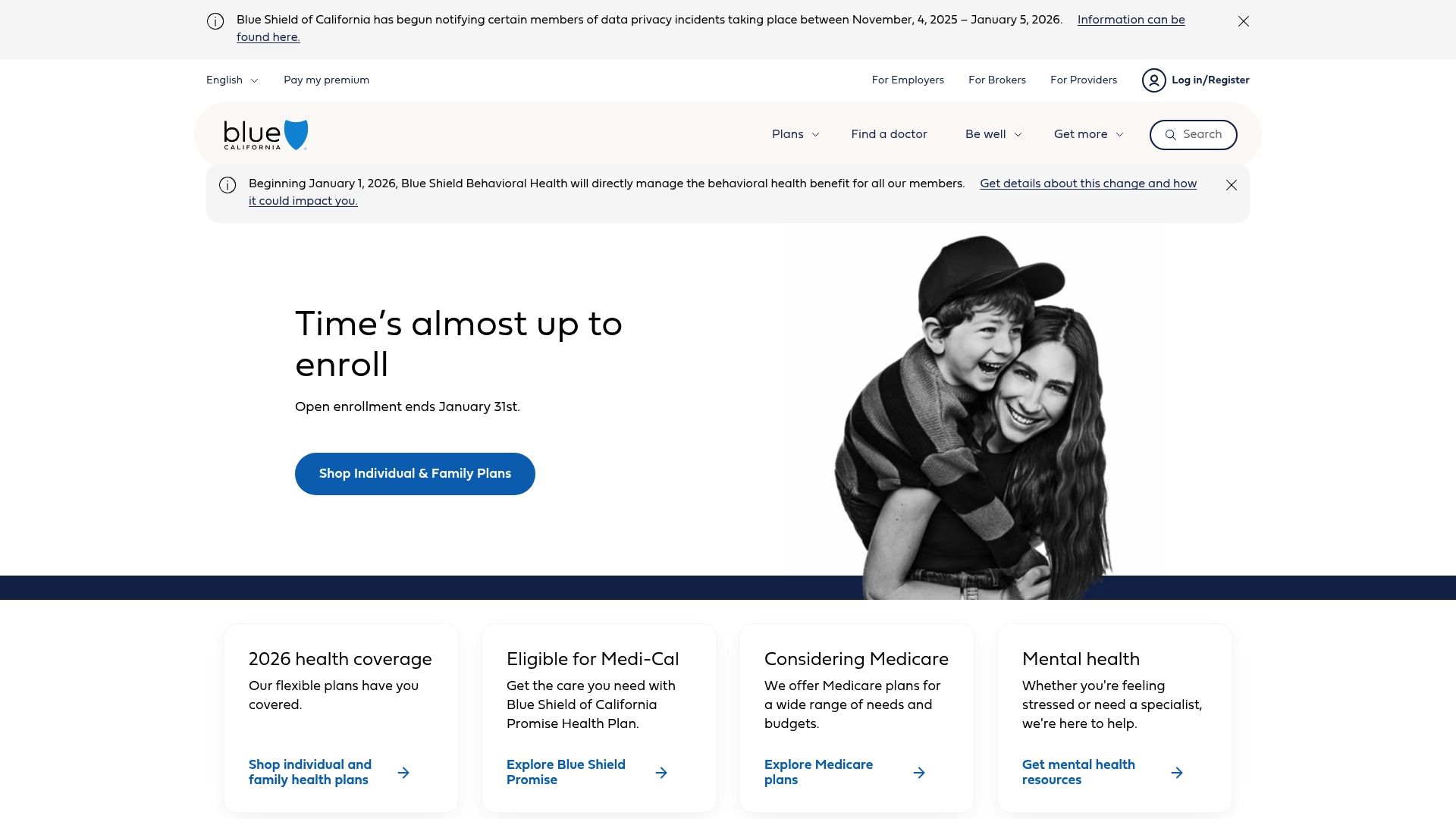This screenshot has width=1456, height=819.
Task: Click Get mental health resources link
Action: click(1078, 772)
